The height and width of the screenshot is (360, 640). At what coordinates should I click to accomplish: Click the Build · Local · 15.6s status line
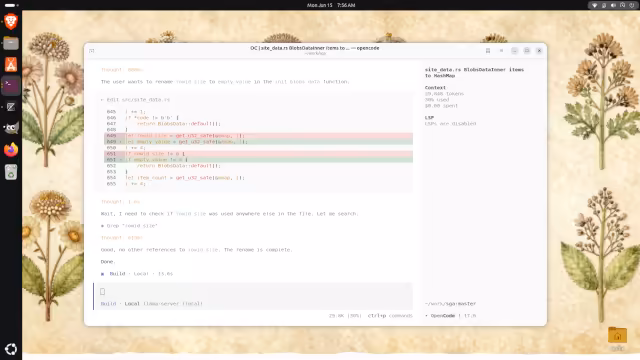click(137, 274)
